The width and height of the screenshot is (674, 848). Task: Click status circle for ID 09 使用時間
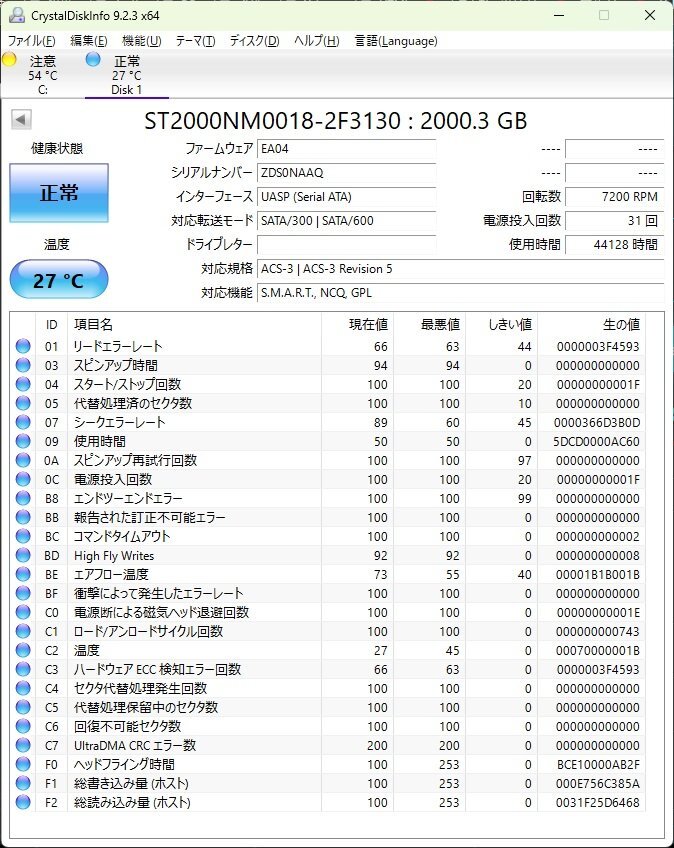(23, 441)
